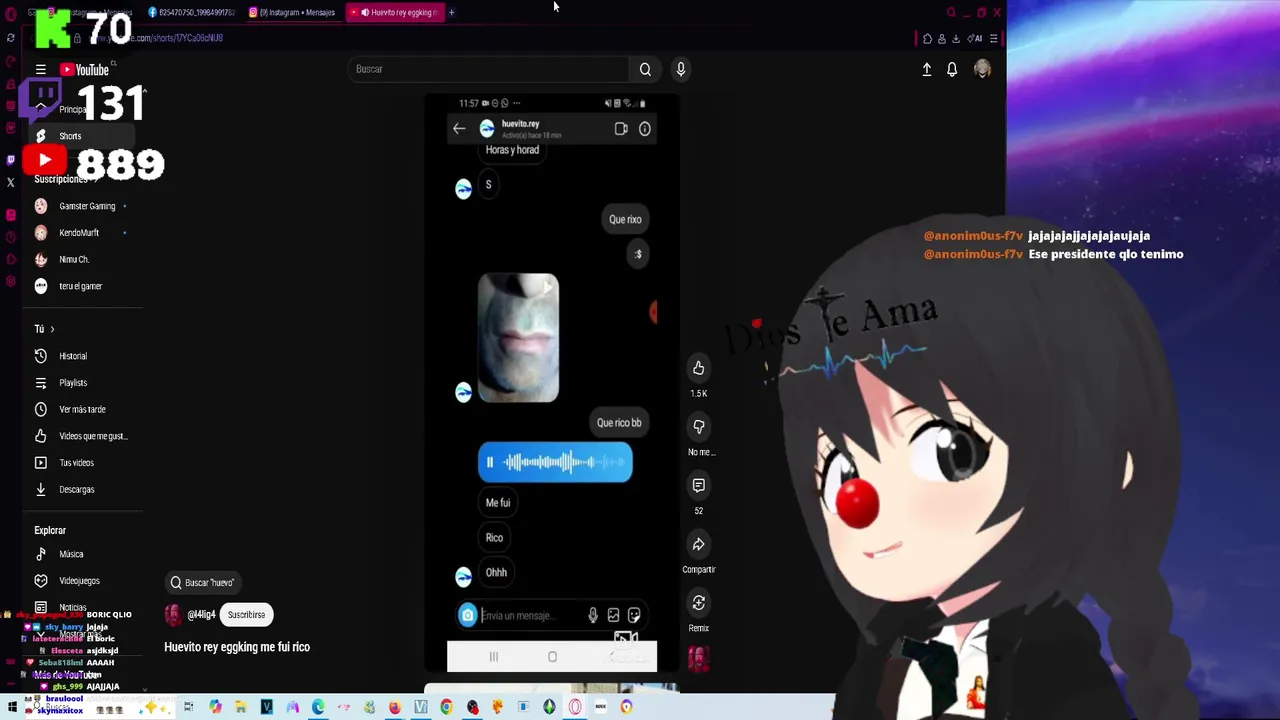The image size is (1280, 720).
Task: Open Google Chrome on the taskbar
Action: (446, 707)
